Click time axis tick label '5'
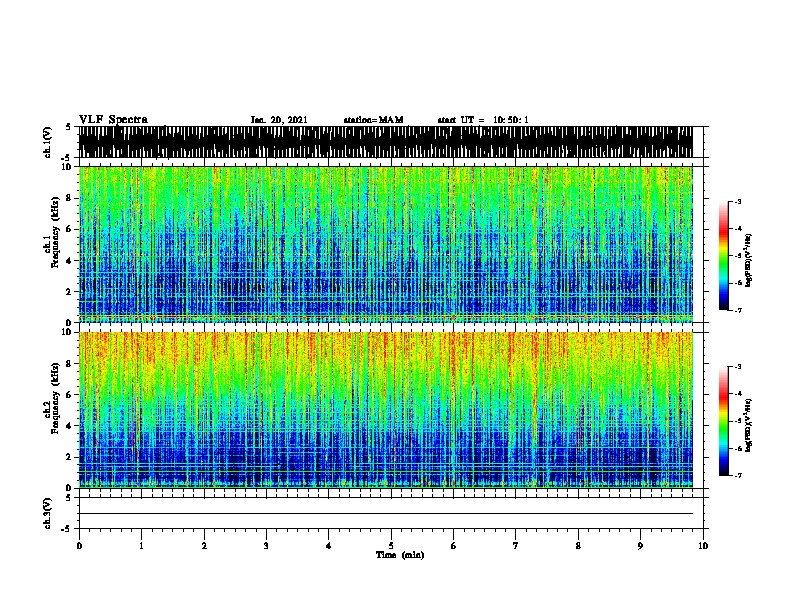The height and width of the screenshot is (612, 792). point(391,546)
